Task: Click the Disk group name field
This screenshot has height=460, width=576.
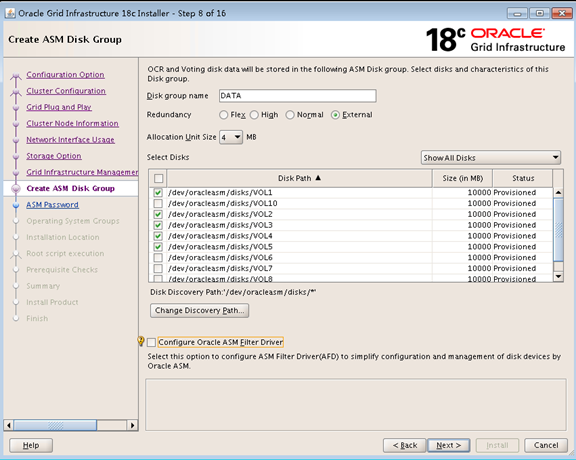Action: pos(298,96)
